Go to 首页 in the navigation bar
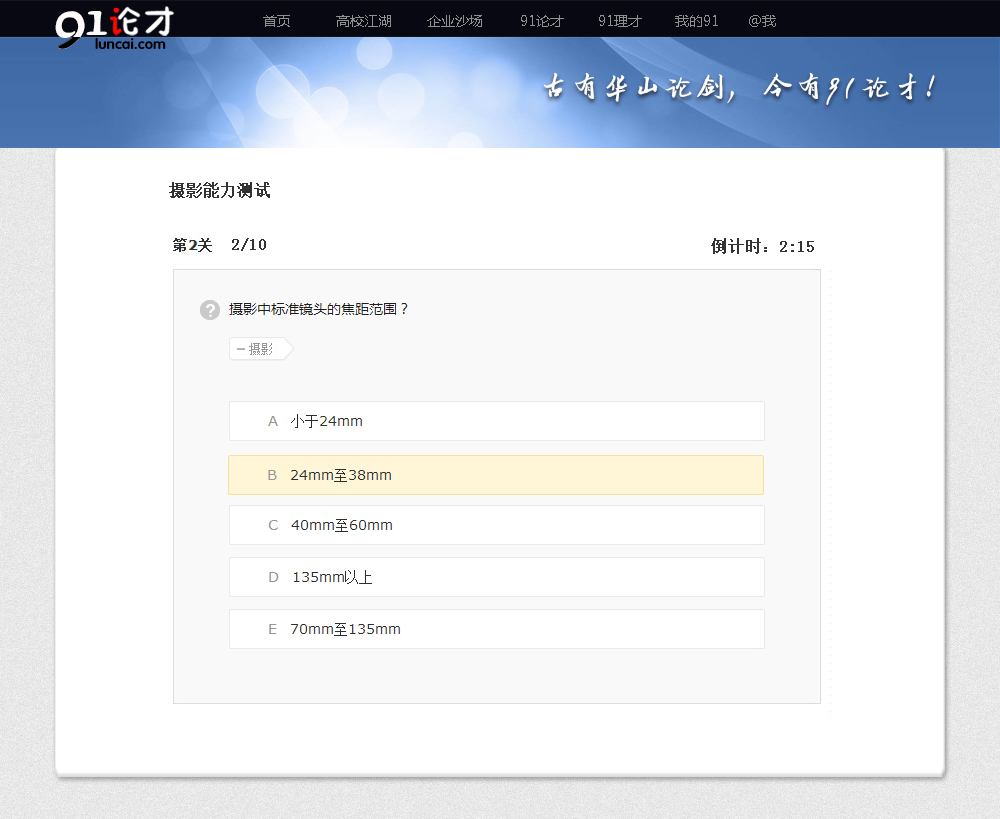This screenshot has width=1000, height=819. 276,21
